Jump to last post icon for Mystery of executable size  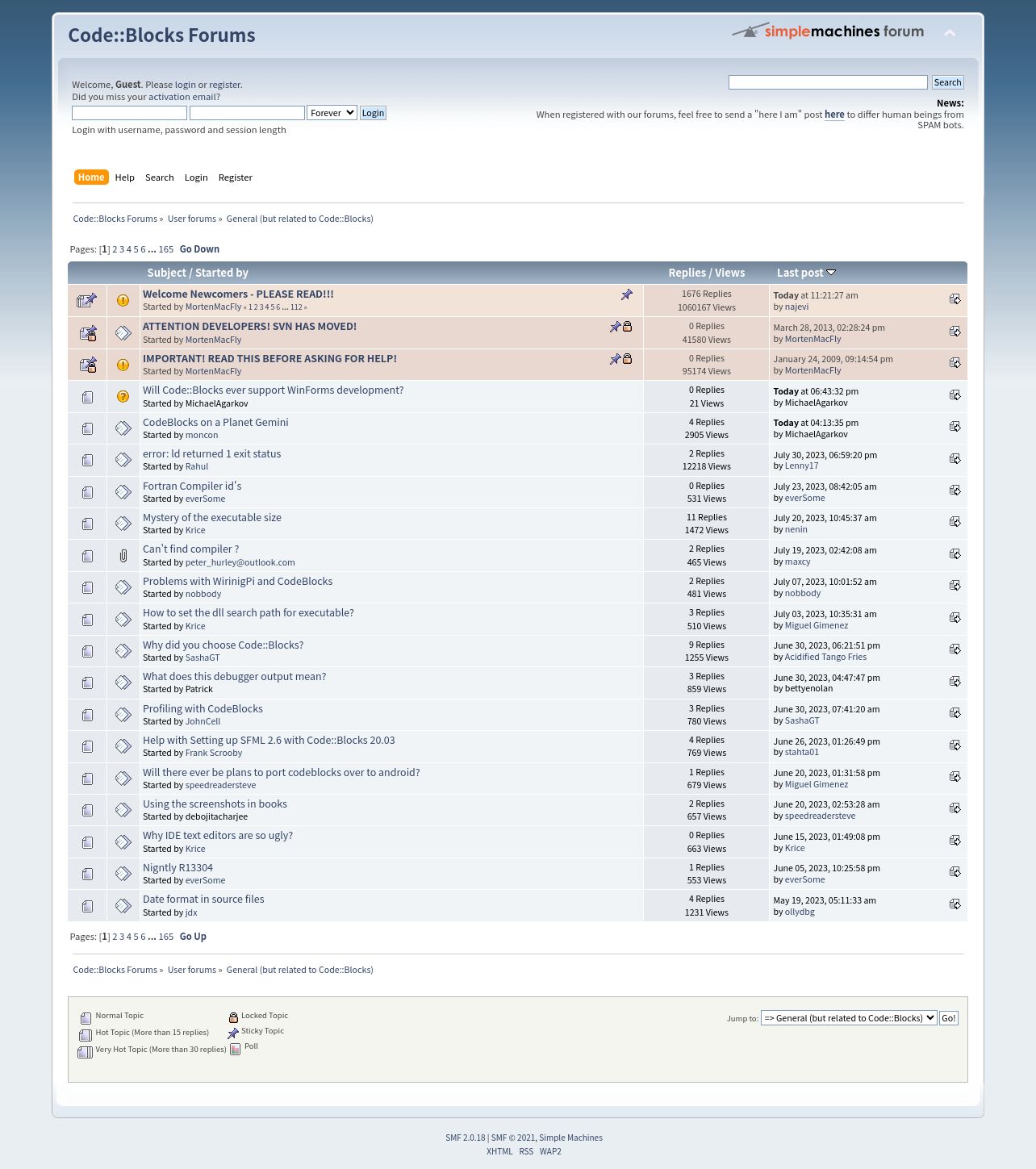point(955,522)
